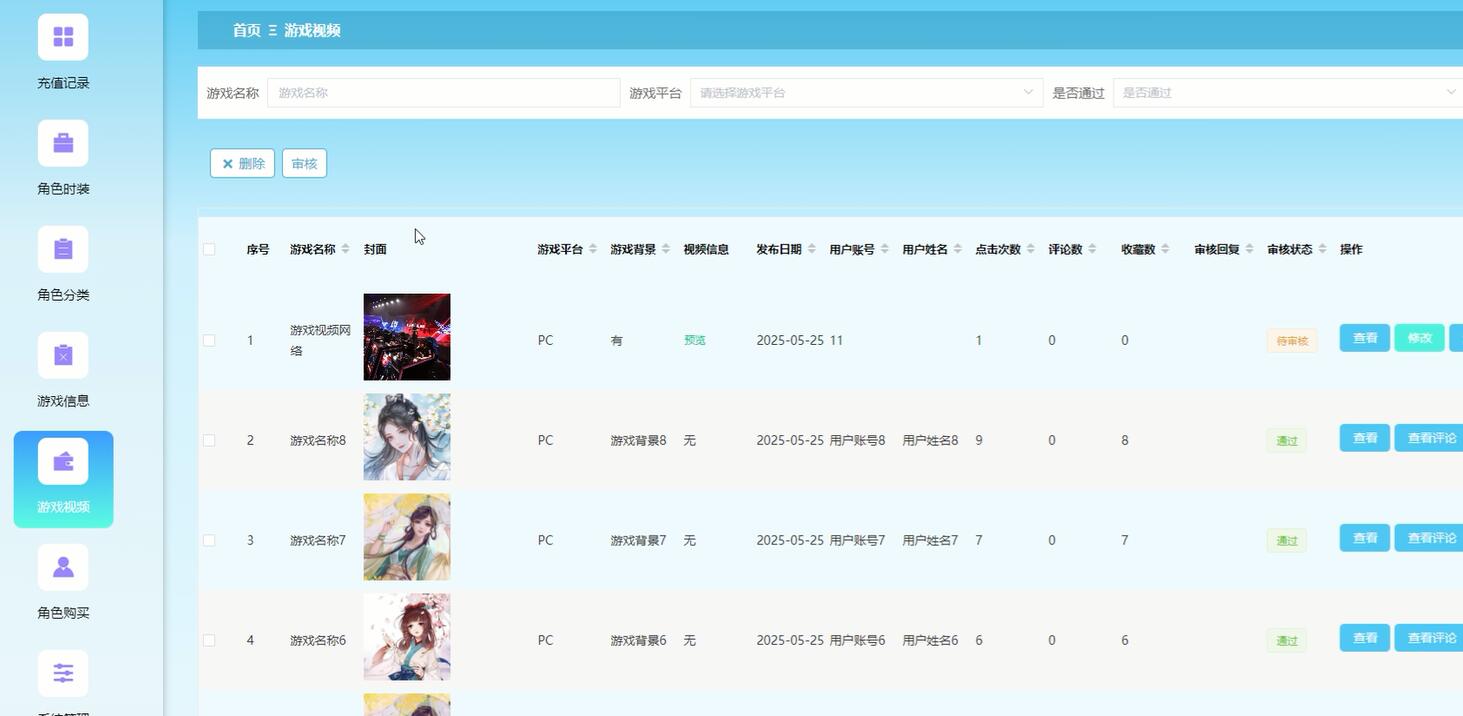
Task: Click the 待审核 status tag
Action: pos(1292,341)
